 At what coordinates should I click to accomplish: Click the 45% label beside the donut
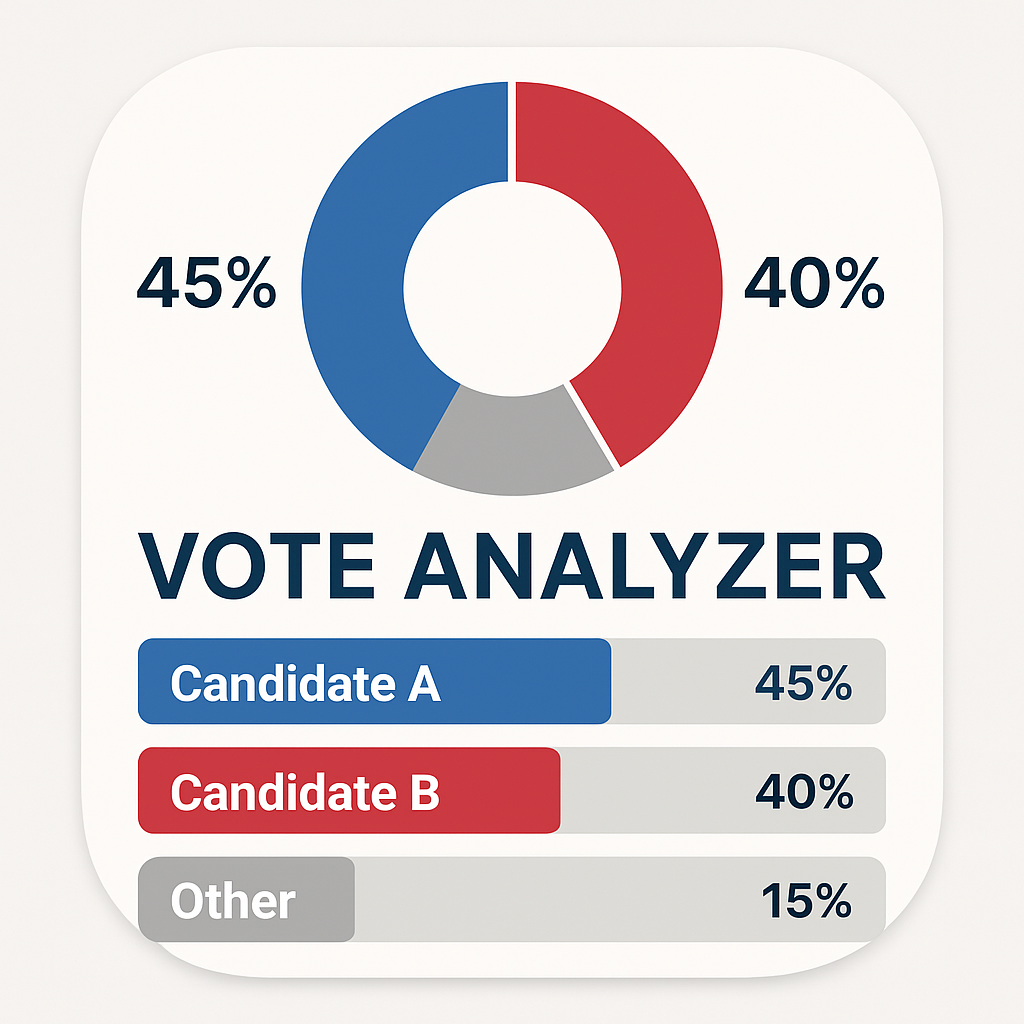point(206,282)
